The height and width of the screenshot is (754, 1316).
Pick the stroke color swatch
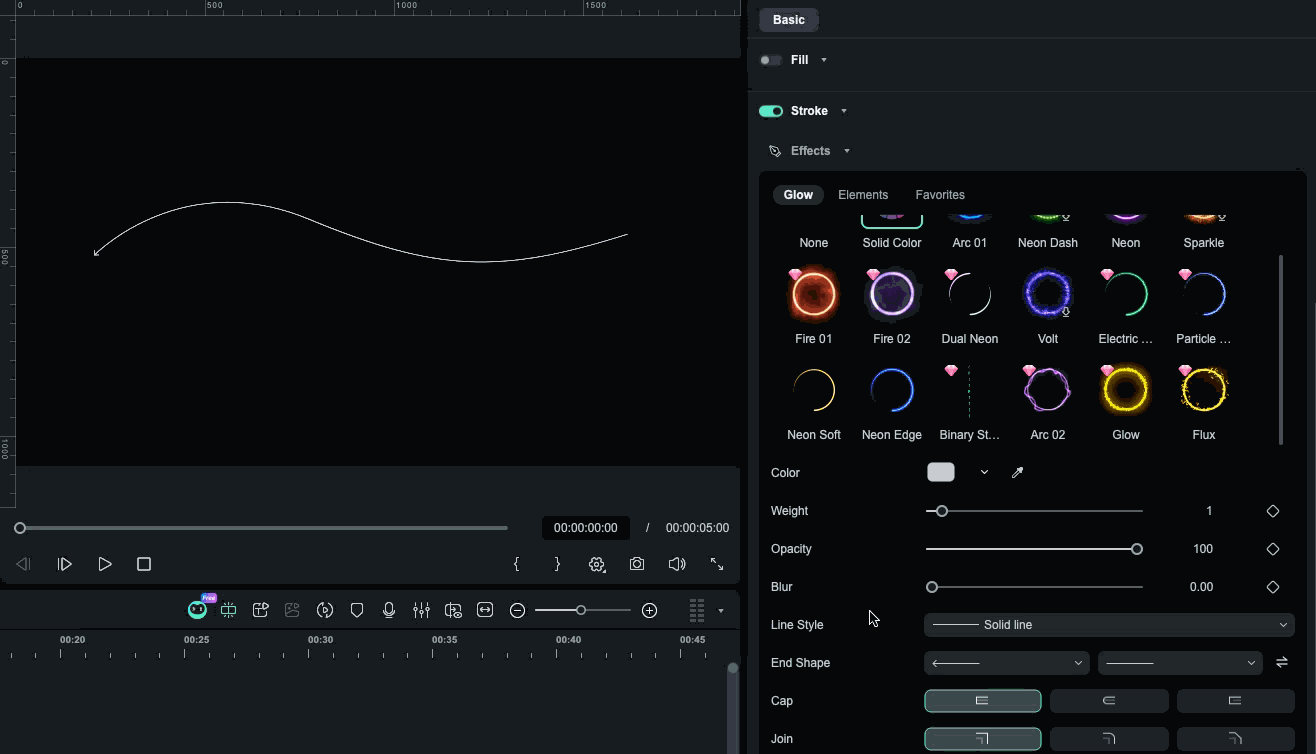point(940,471)
